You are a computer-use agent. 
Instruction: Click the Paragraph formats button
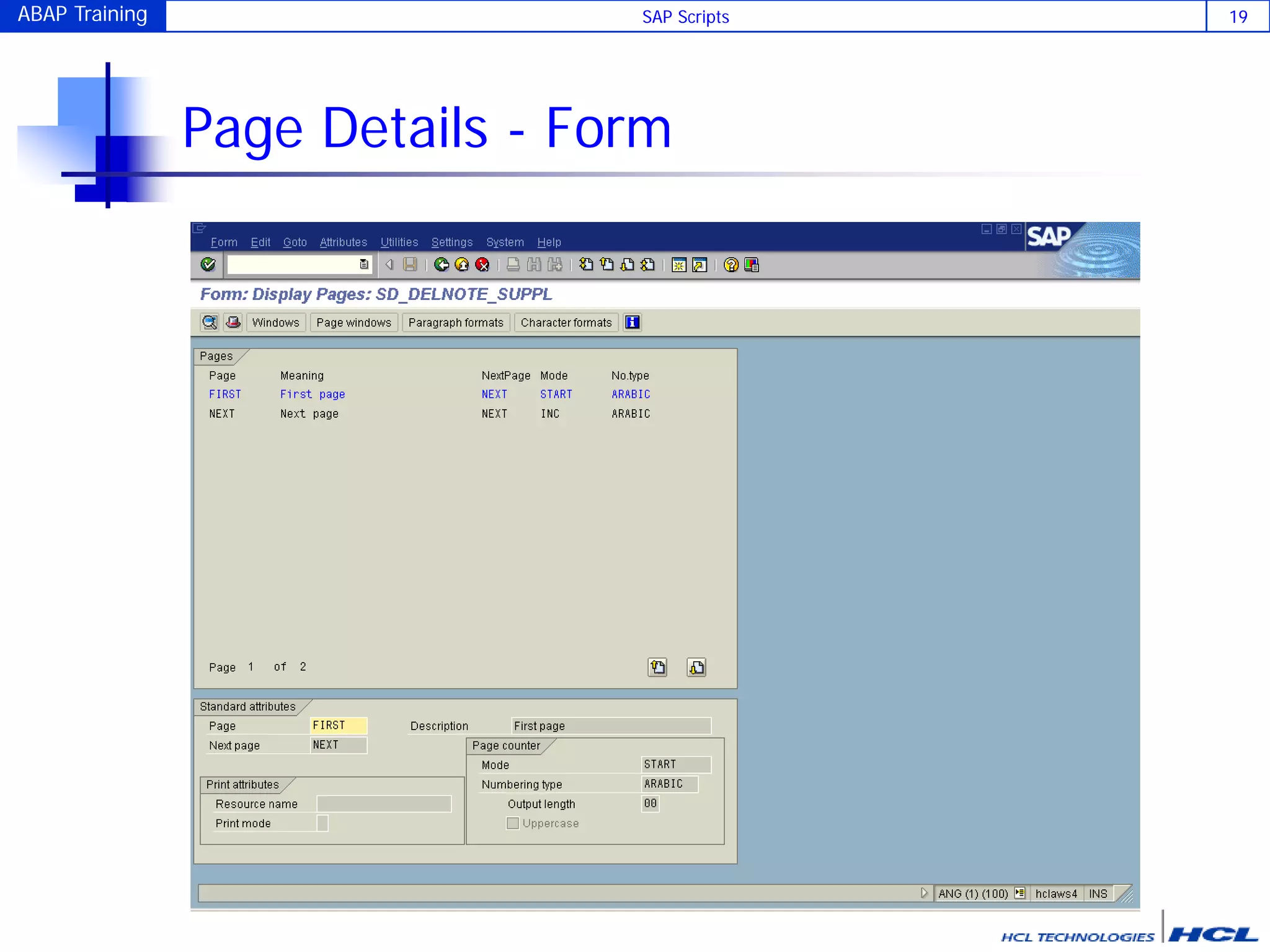coord(456,322)
